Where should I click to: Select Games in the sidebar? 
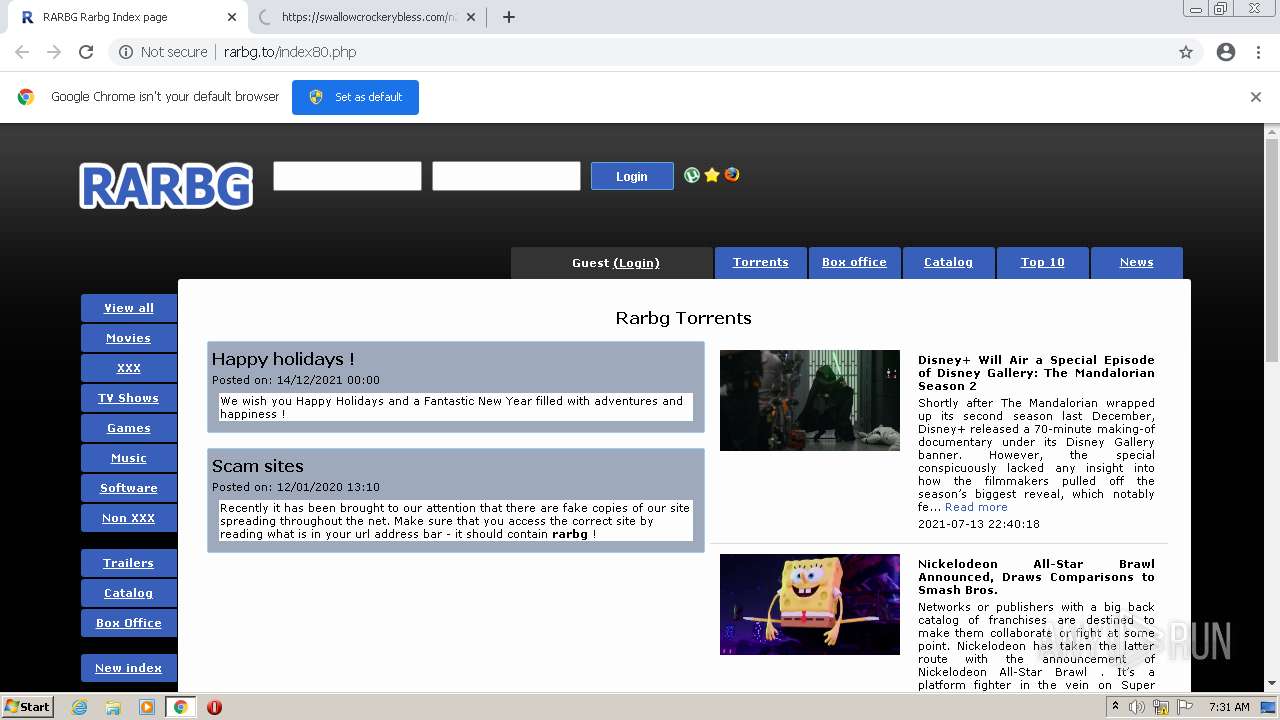coord(129,428)
